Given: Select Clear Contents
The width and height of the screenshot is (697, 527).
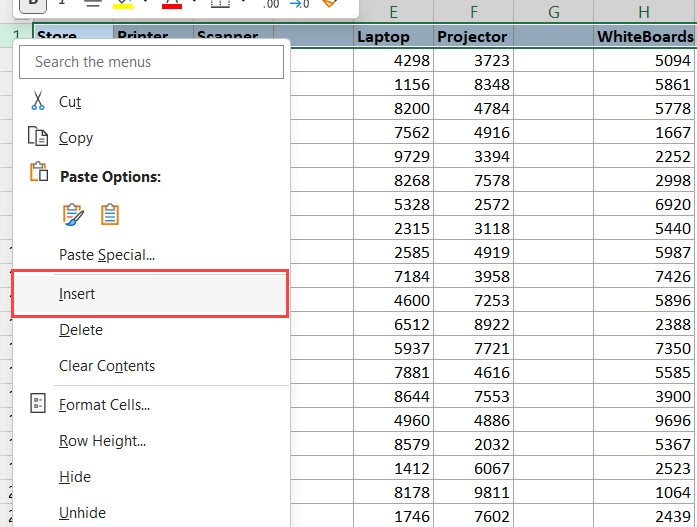Looking at the screenshot, I should point(107,366).
